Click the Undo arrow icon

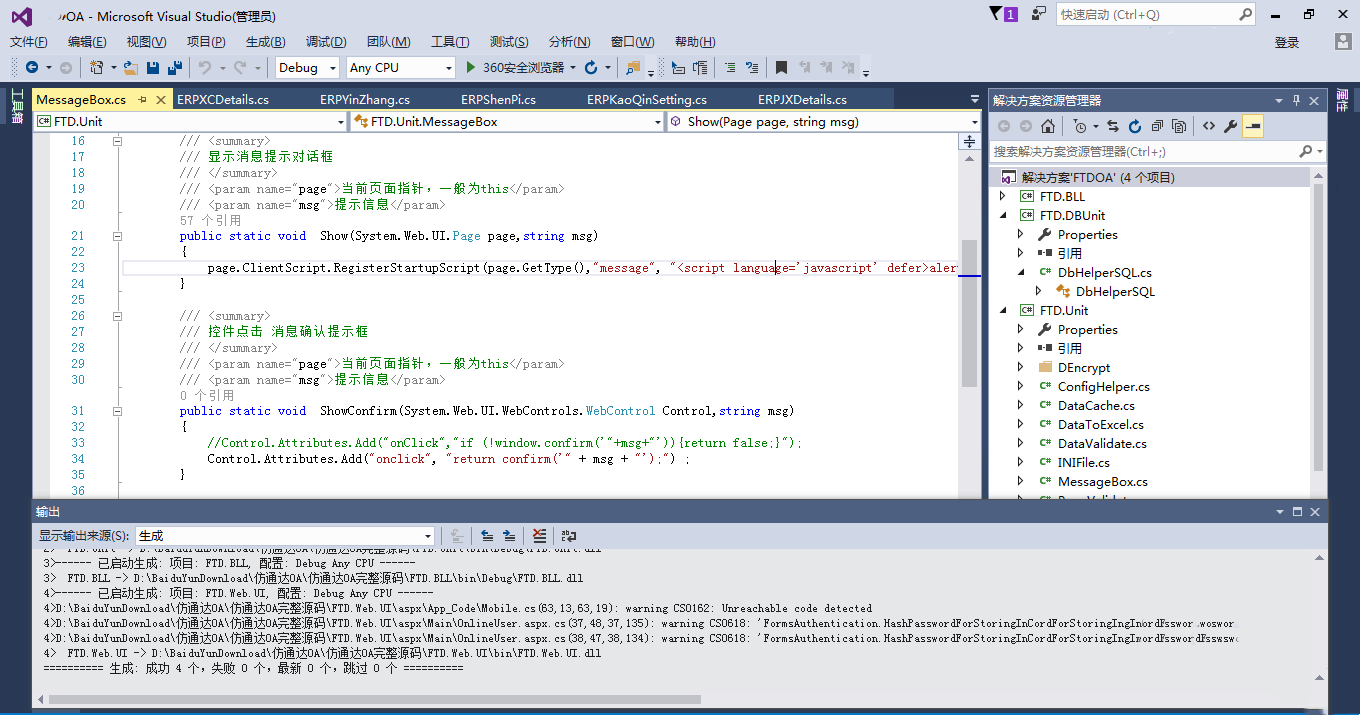[x=204, y=68]
